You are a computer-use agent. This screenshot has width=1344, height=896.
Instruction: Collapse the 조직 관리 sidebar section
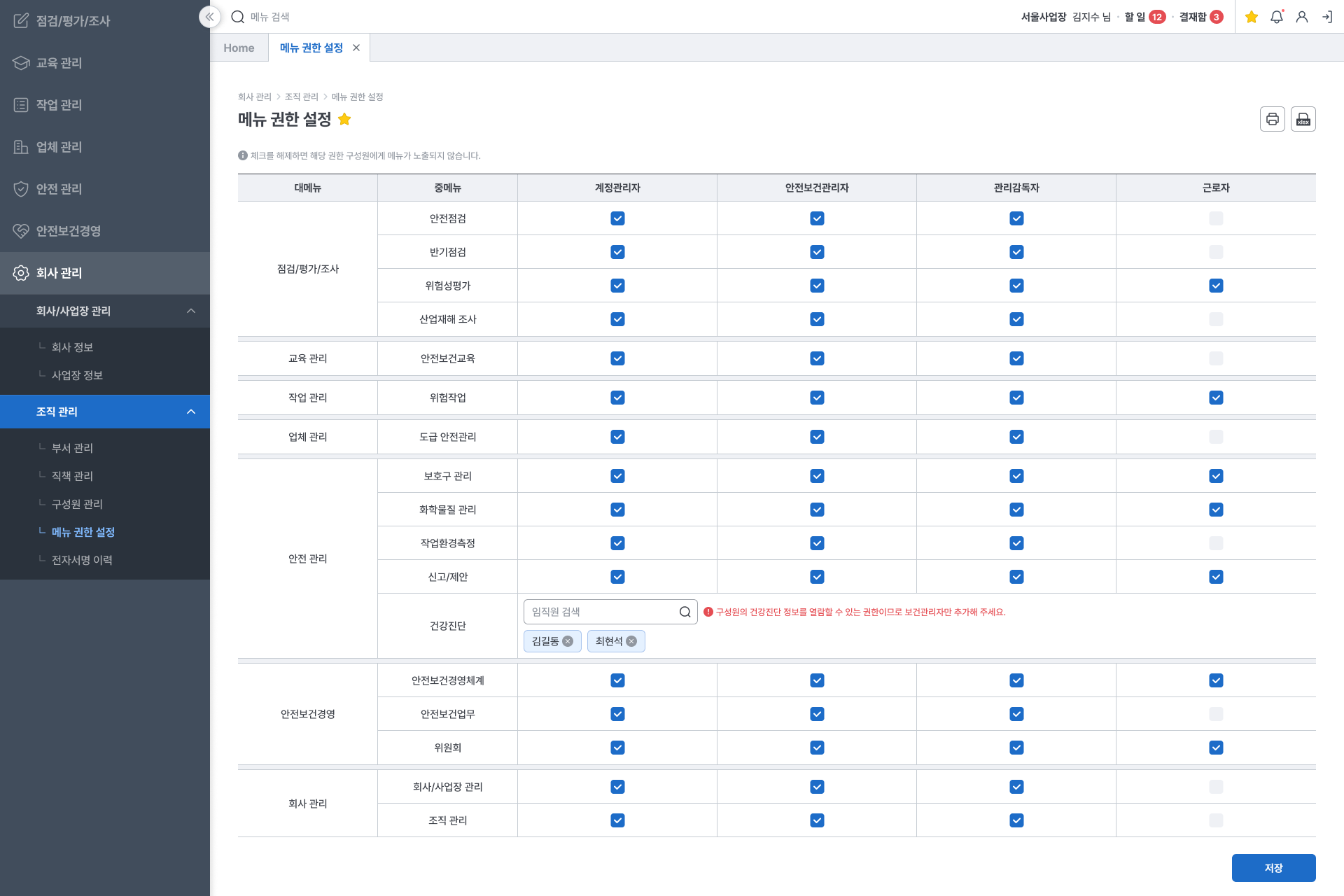pyautogui.click(x=191, y=412)
